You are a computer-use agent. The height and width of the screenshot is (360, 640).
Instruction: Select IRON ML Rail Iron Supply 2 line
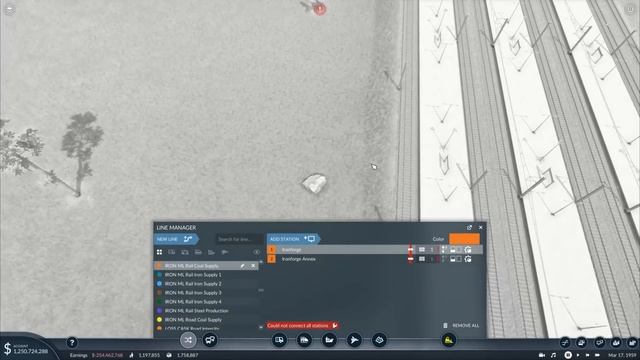(x=206, y=284)
